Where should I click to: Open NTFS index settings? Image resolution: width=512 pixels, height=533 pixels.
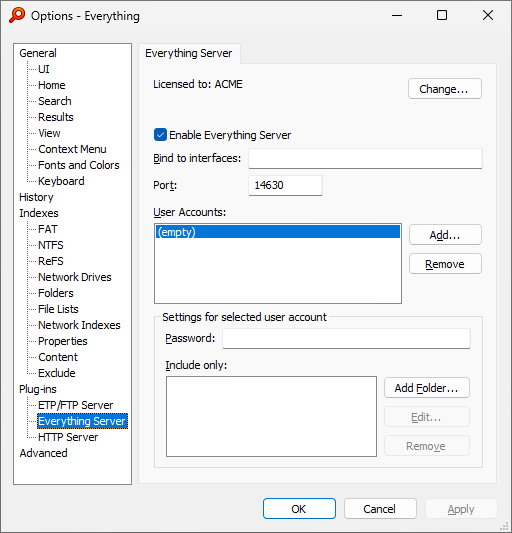(x=51, y=245)
